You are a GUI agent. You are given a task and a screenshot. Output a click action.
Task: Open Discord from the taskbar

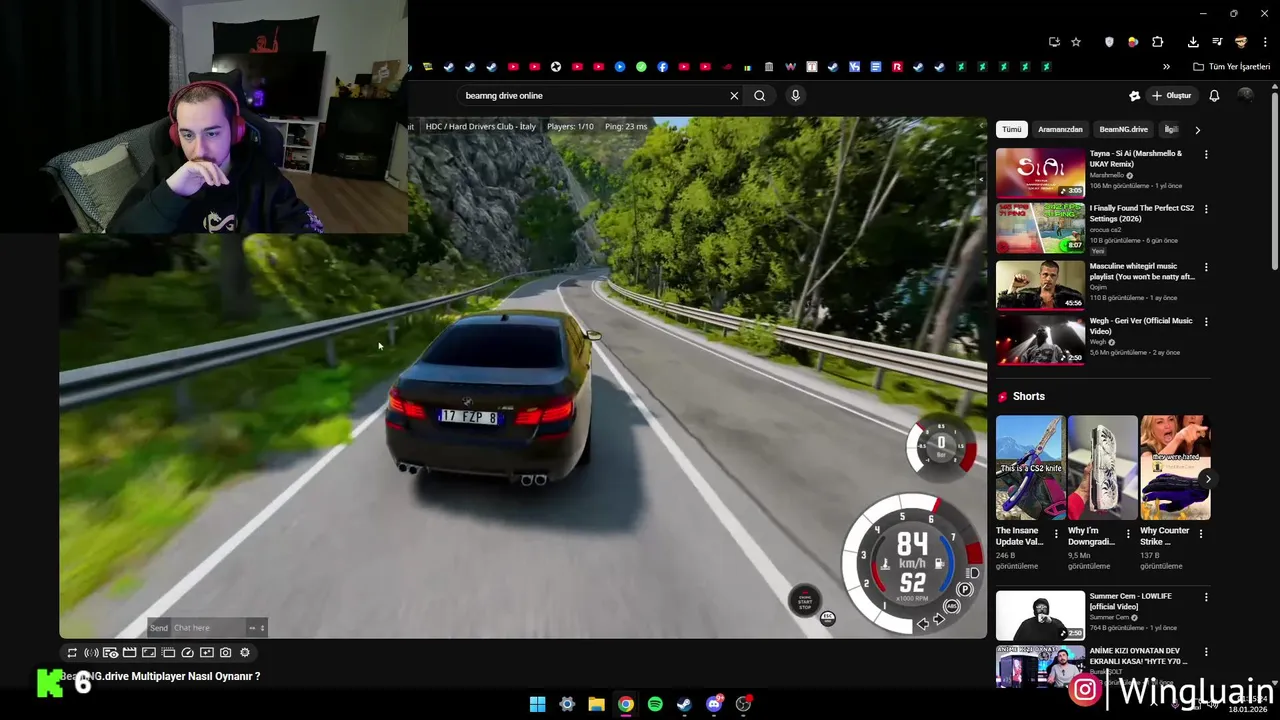714,704
